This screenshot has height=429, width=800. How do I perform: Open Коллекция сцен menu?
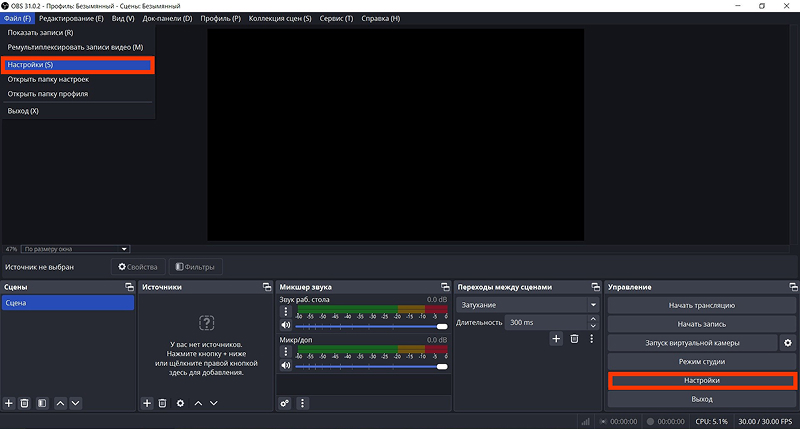point(280,18)
